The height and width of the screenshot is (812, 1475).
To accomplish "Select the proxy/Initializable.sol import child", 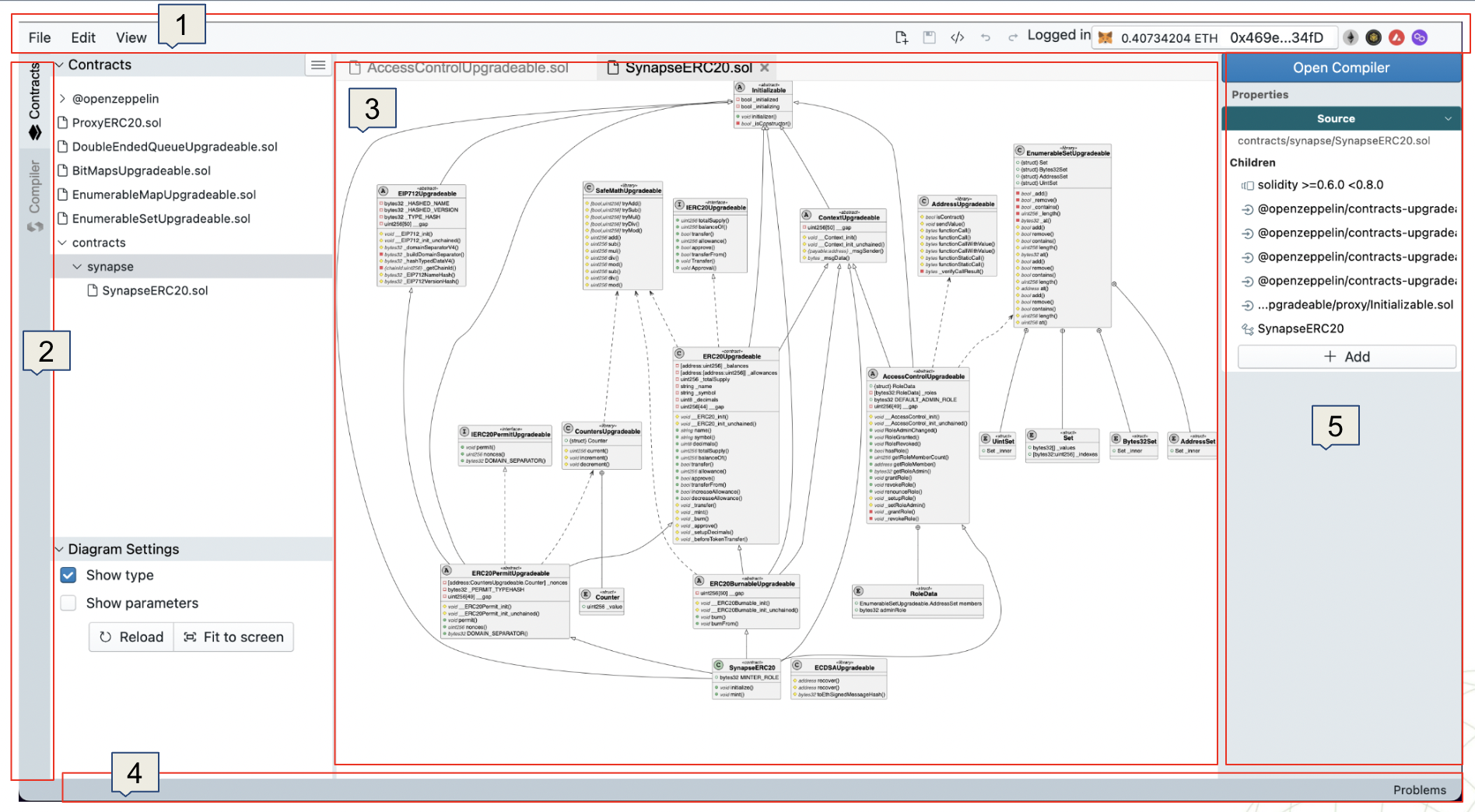I will (1355, 305).
